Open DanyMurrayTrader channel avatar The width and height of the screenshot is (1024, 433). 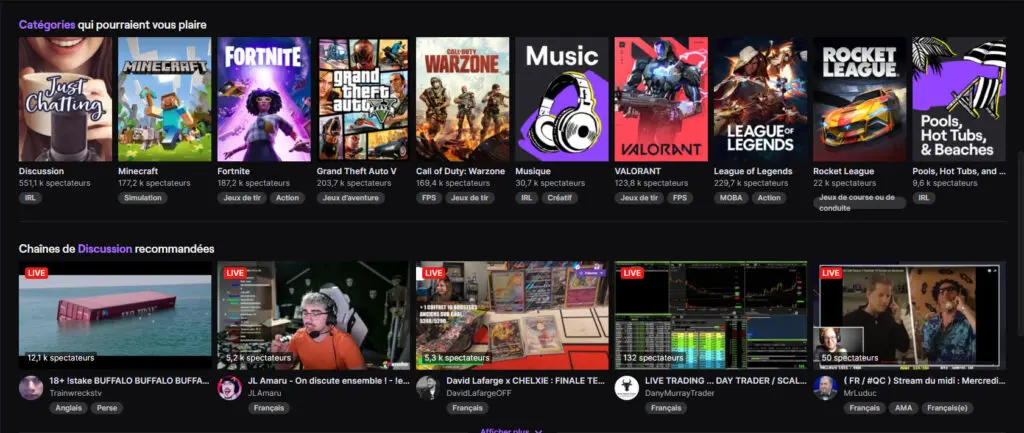click(626, 387)
